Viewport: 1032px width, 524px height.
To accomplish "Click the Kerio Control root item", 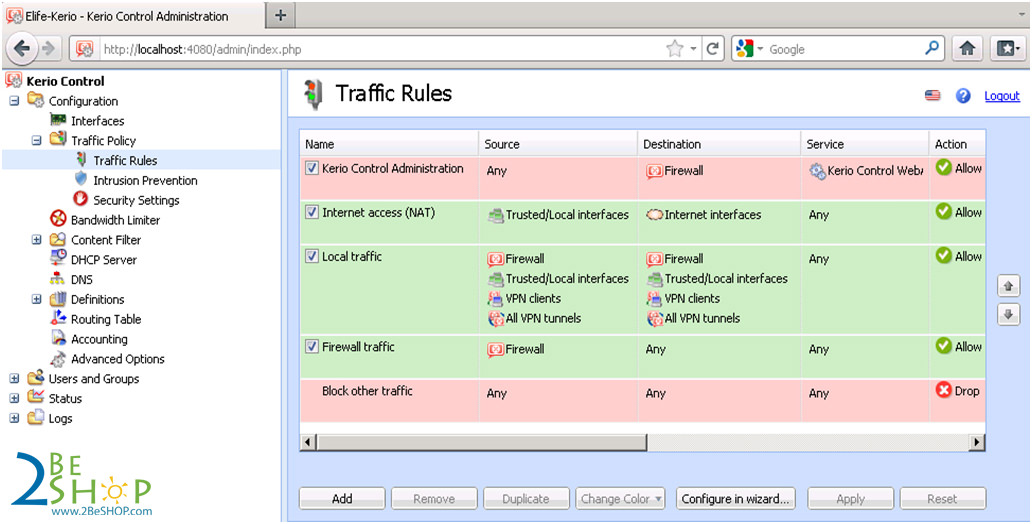I will click(65, 82).
